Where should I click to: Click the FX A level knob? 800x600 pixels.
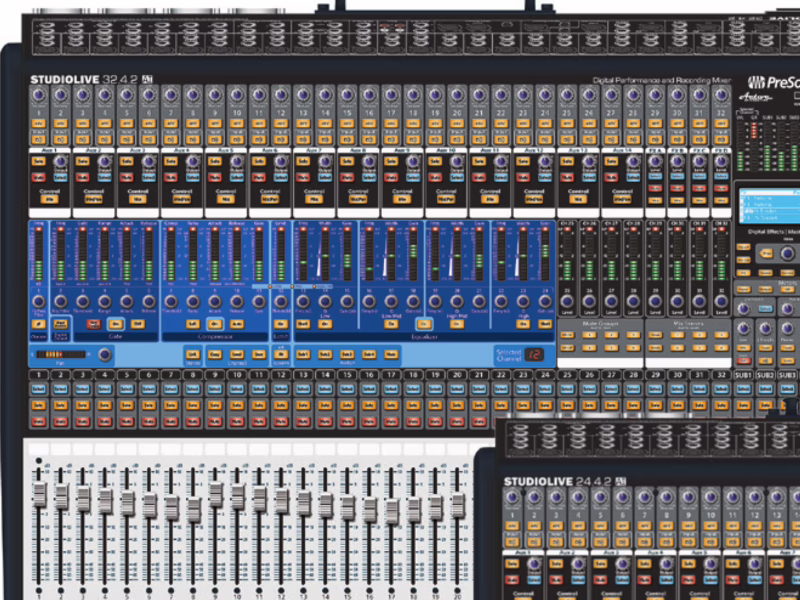click(x=655, y=162)
